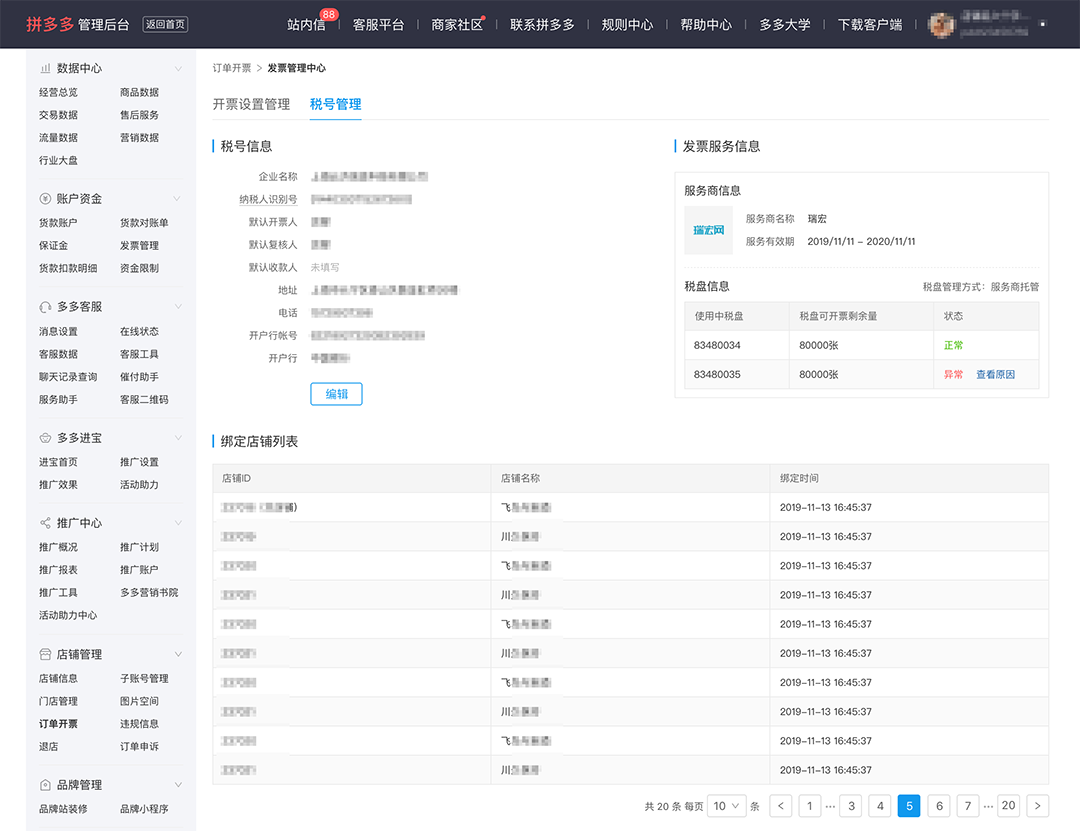Screen dimensions: 1080x831
Task: Open 站内信 in top navigation
Action: tap(306, 25)
